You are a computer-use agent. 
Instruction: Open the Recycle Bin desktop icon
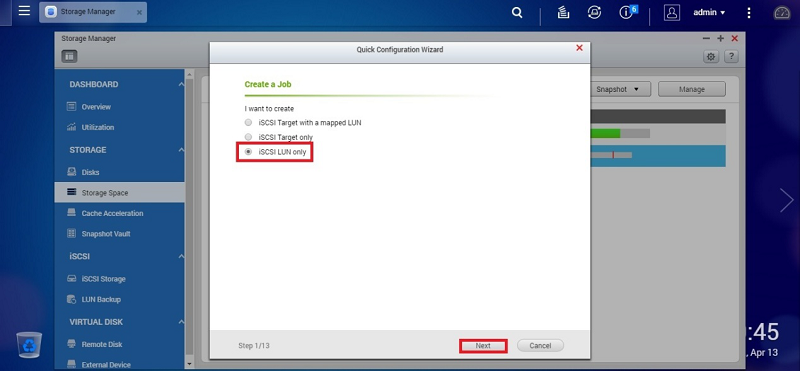point(29,344)
